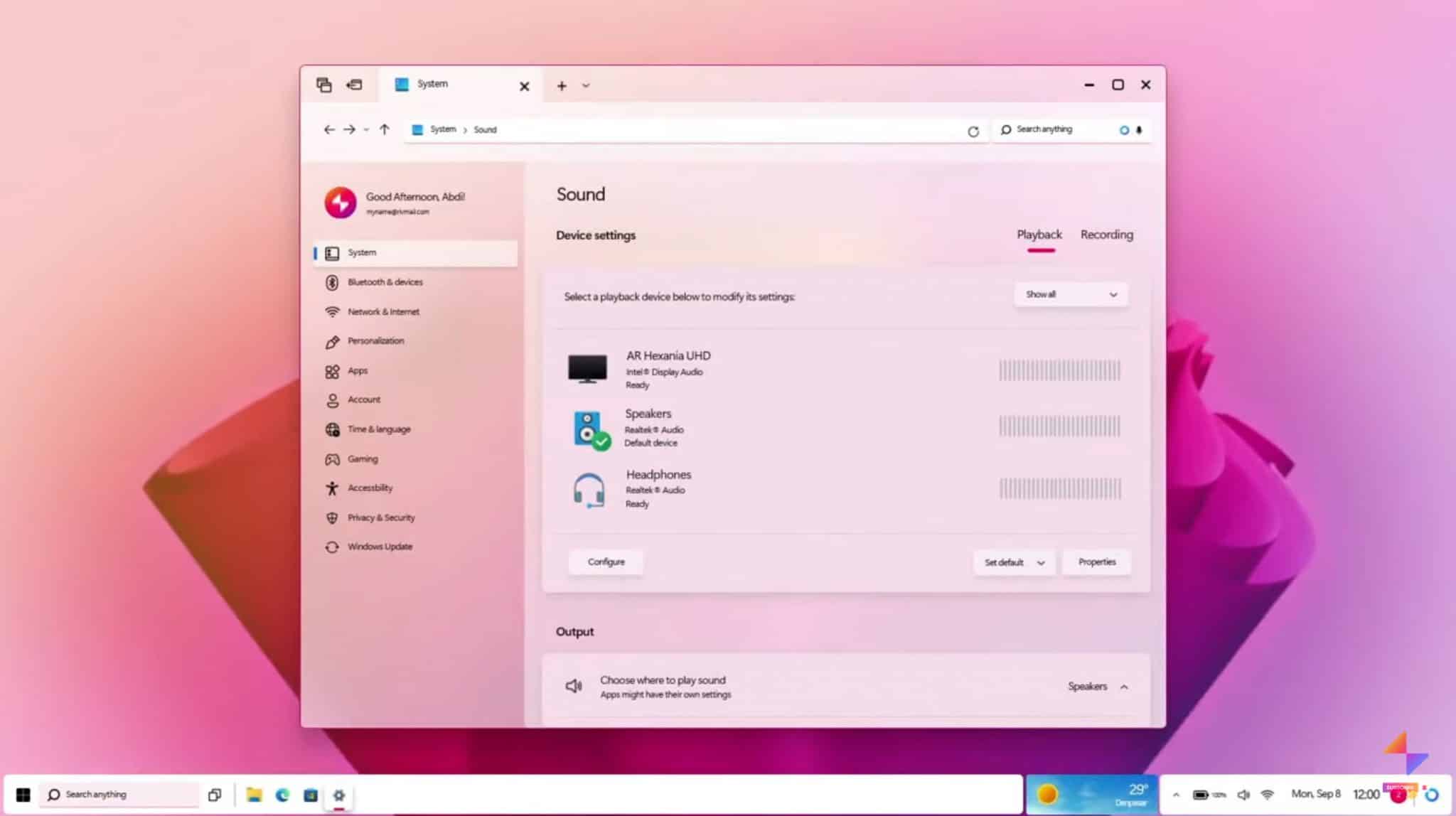Open the Show all dropdown
Viewport: 1456px width, 816px height.
point(1070,294)
